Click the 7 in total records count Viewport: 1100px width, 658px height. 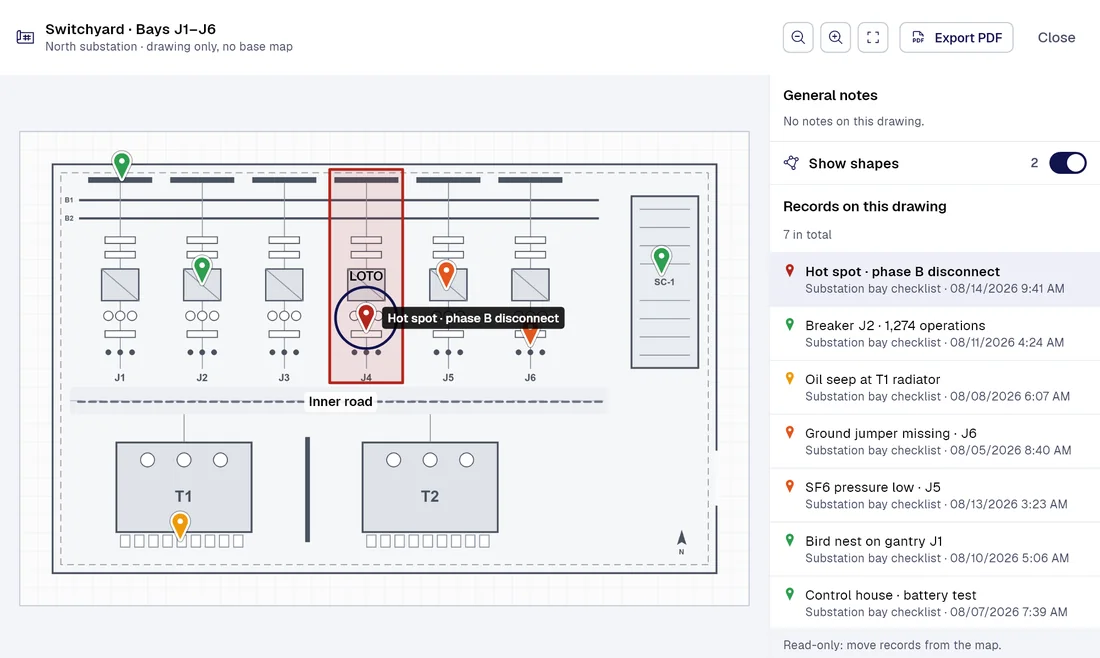tap(807, 234)
